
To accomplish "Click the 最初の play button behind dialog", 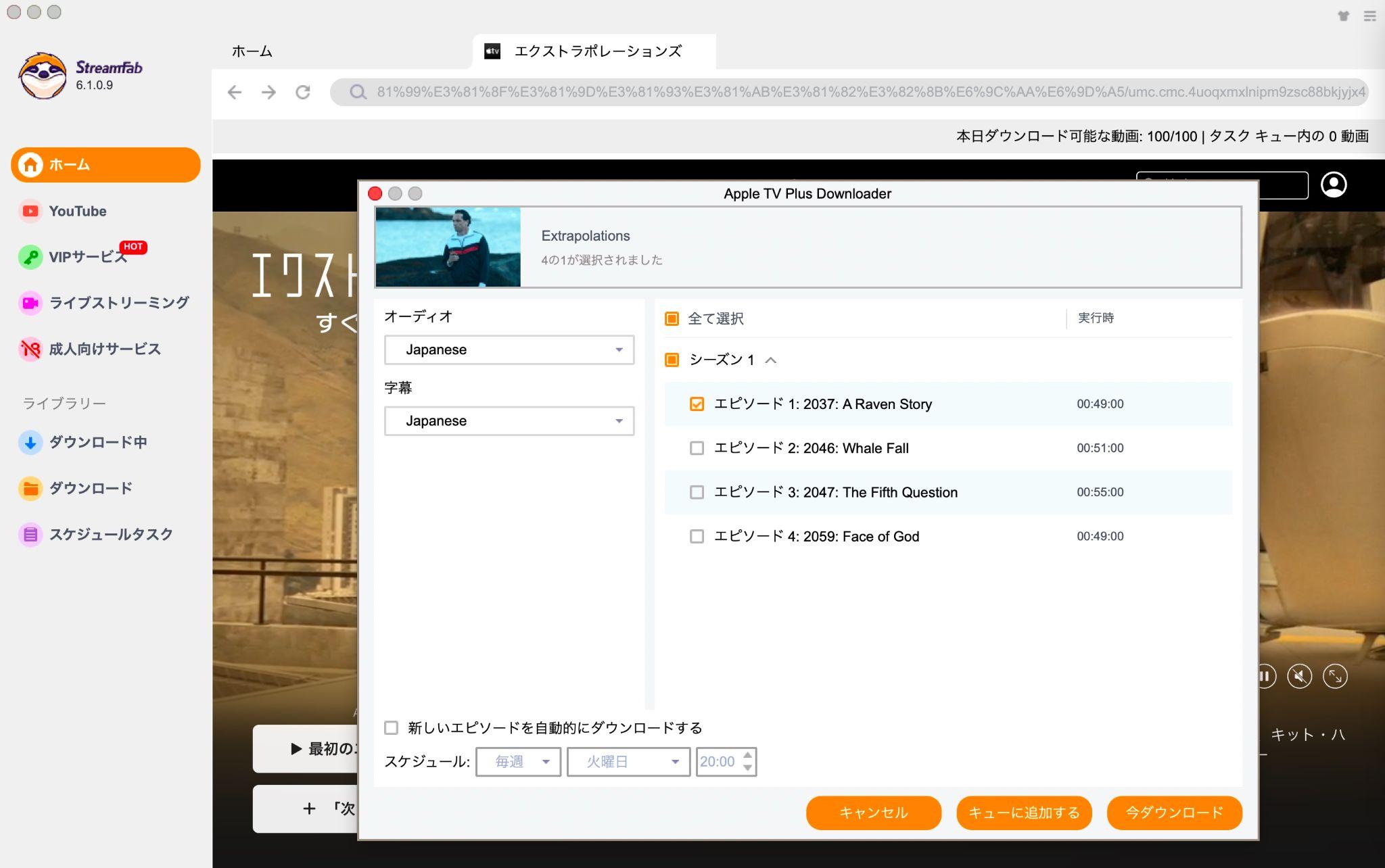I will 305,749.
